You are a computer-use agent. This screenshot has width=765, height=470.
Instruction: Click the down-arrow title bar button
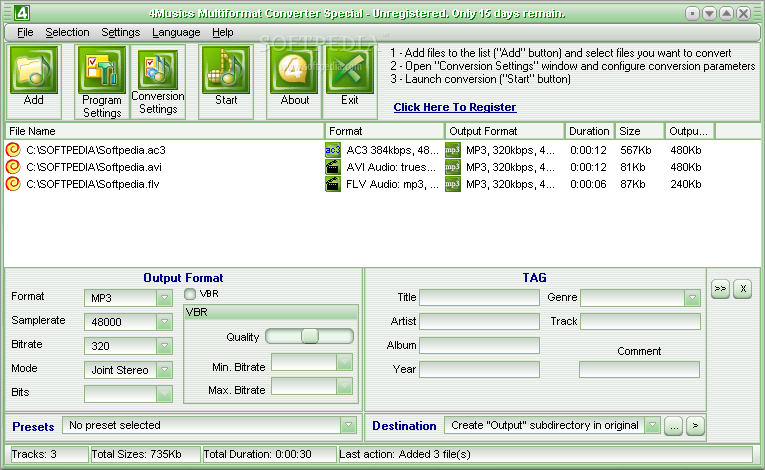point(709,14)
